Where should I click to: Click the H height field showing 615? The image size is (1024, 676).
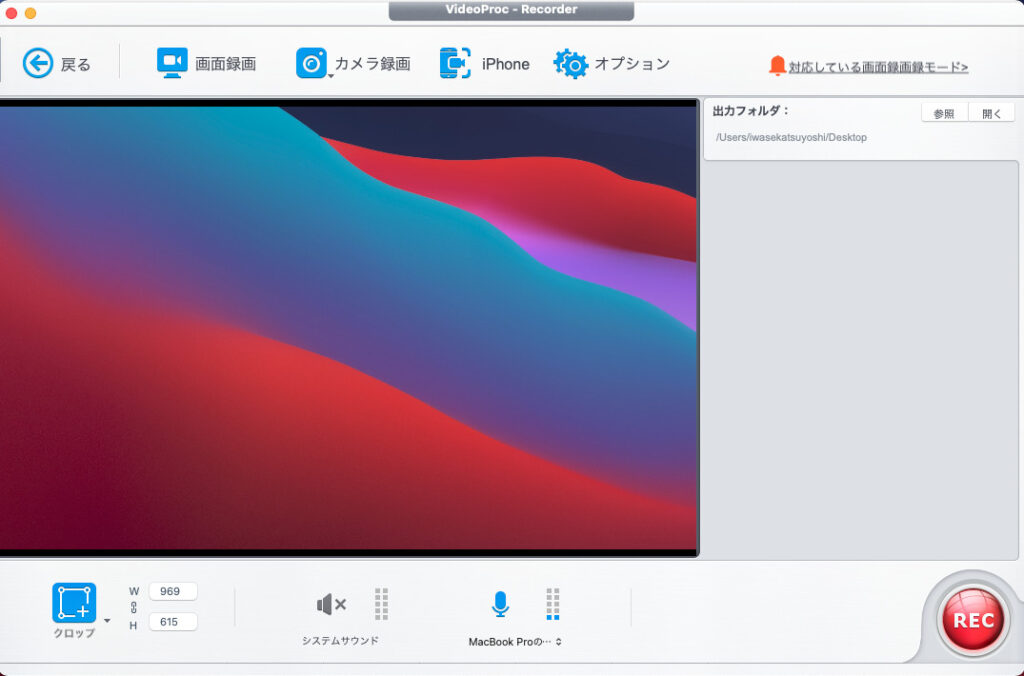coord(173,622)
